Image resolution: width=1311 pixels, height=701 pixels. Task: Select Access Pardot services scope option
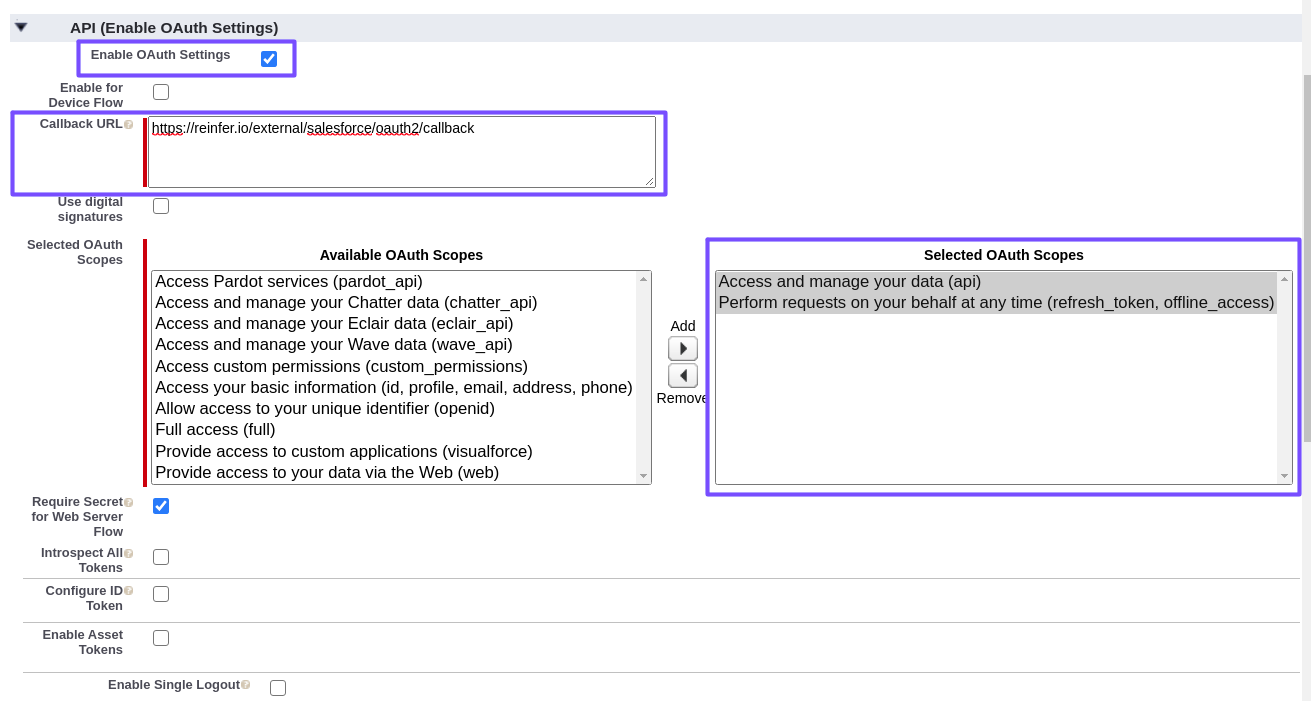289,282
